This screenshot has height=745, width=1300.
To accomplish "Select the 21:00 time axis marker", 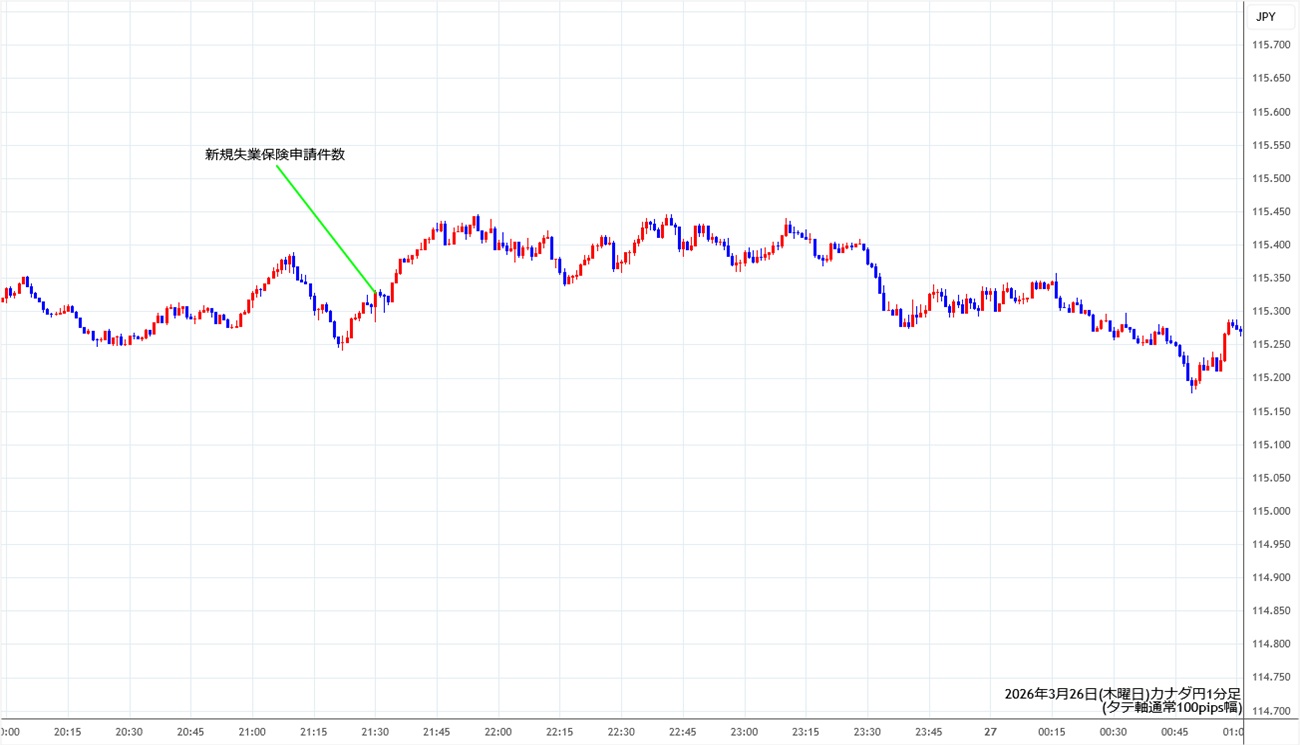I will pos(252,732).
